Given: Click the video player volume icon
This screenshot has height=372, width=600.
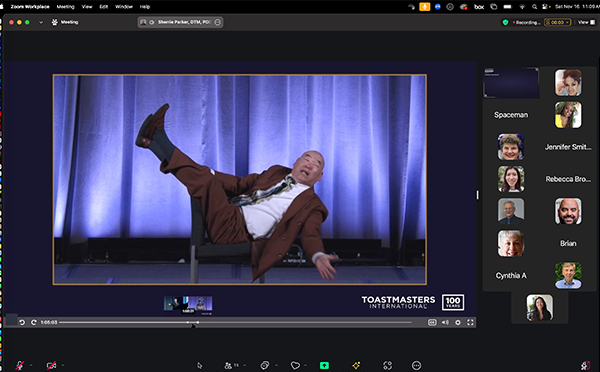Looking at the screenshot, I should [x=445, y=323].
